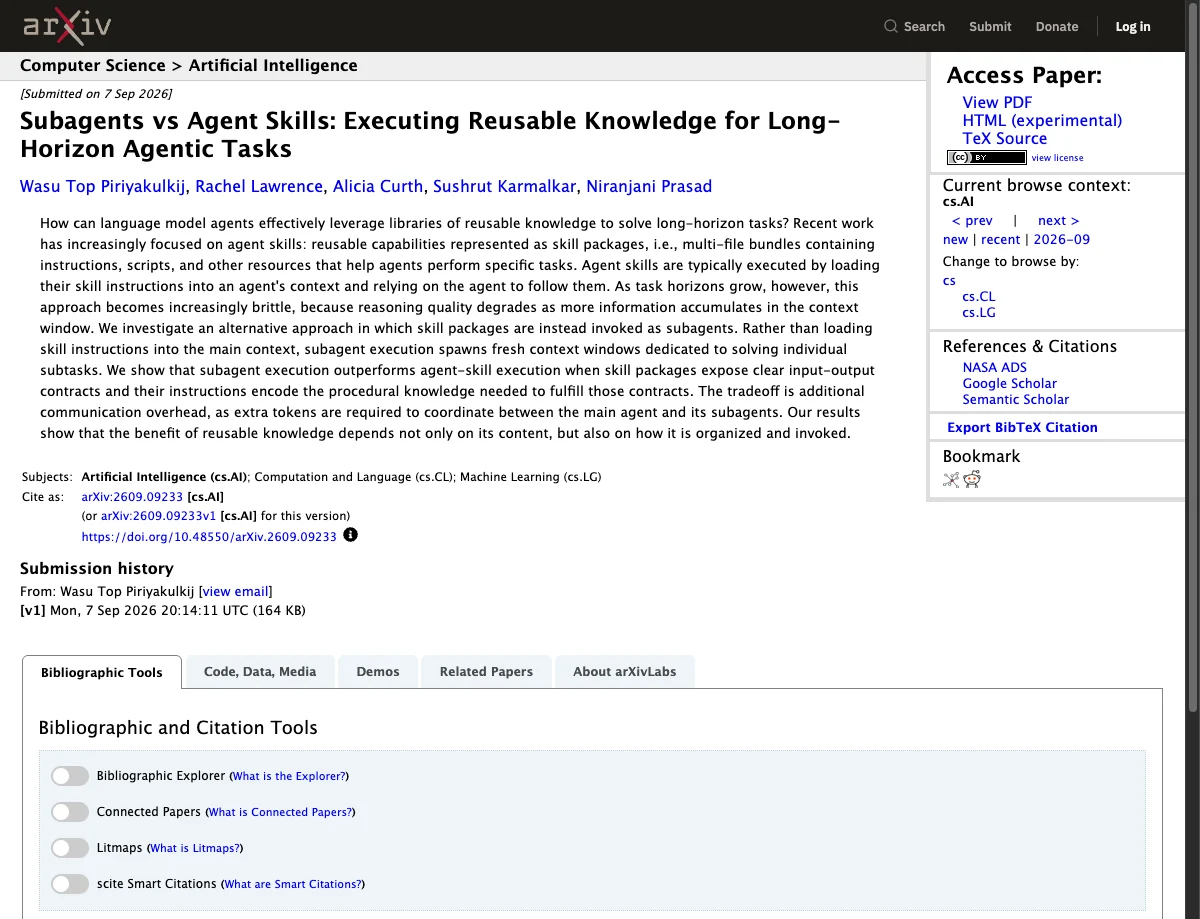Click the Search magnifier icon
This screenshot has width=1200, height=919.
pyautogui.click(x=891, y=26)
